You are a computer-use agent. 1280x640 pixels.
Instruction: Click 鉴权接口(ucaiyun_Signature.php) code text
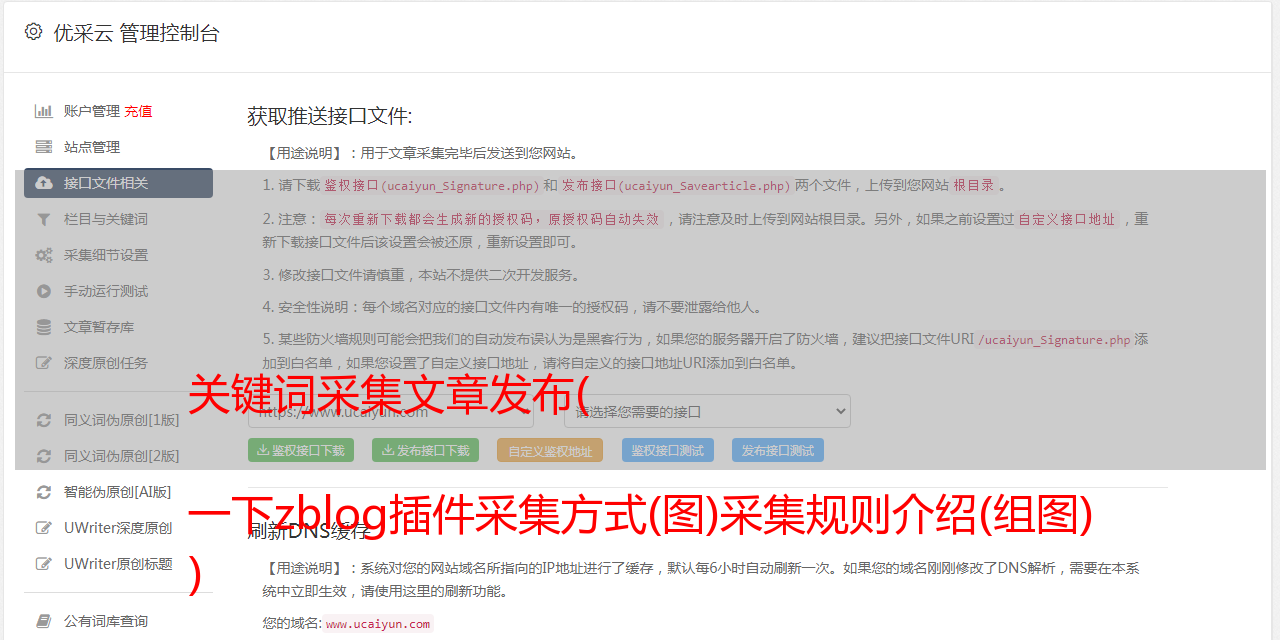pyautogui.click(x=432, y=185)
